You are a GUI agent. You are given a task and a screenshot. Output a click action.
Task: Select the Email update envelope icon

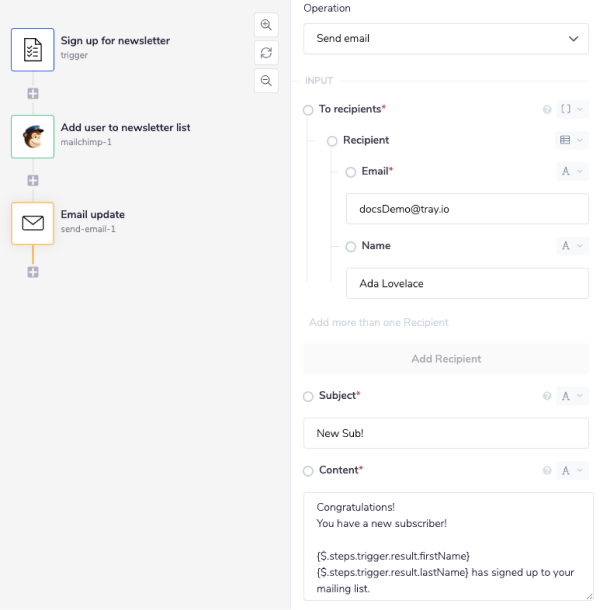click(33, 223)
